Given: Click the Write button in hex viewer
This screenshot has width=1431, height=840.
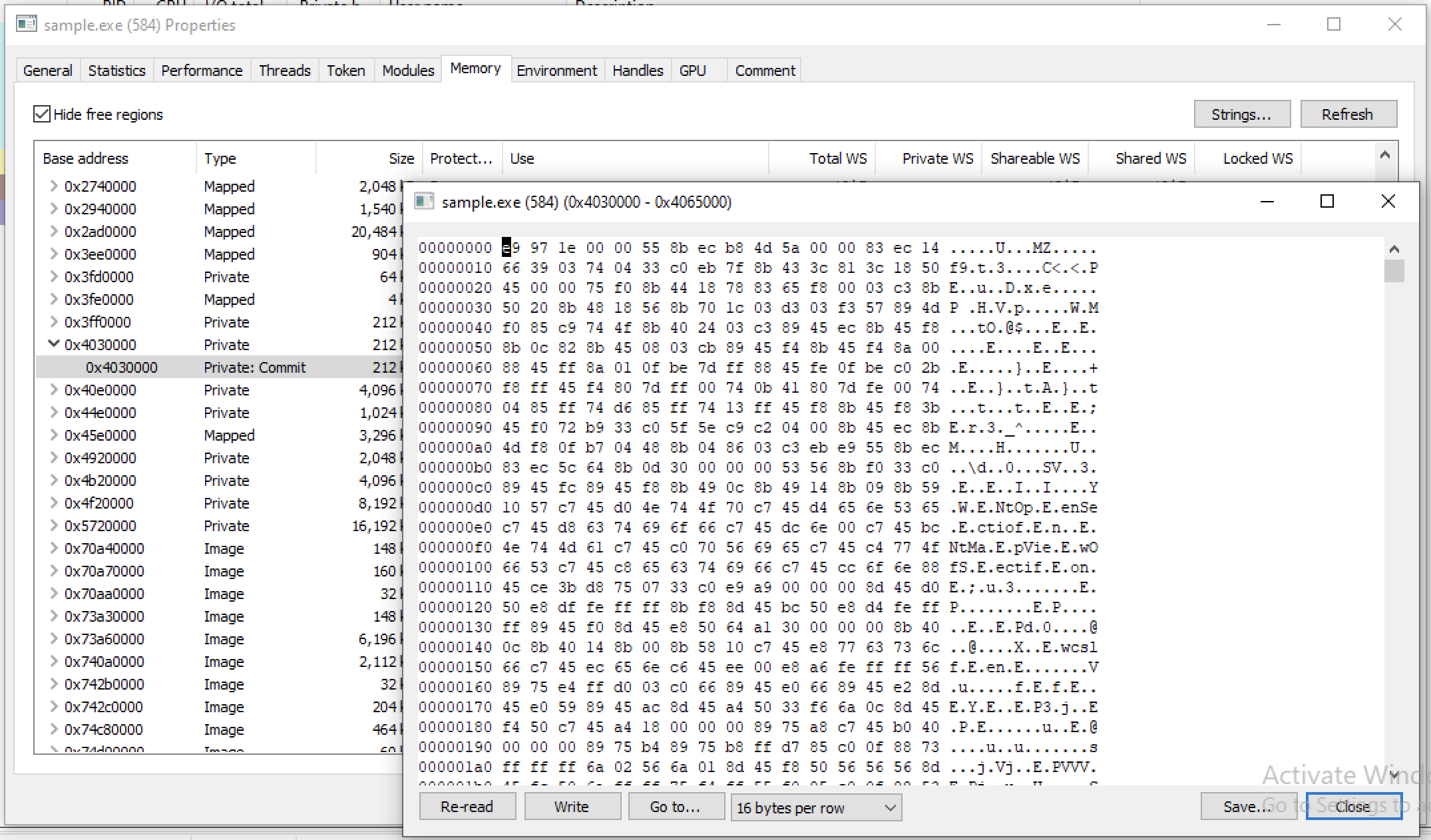Looking at the screenshot, I should tap(572, 807).
